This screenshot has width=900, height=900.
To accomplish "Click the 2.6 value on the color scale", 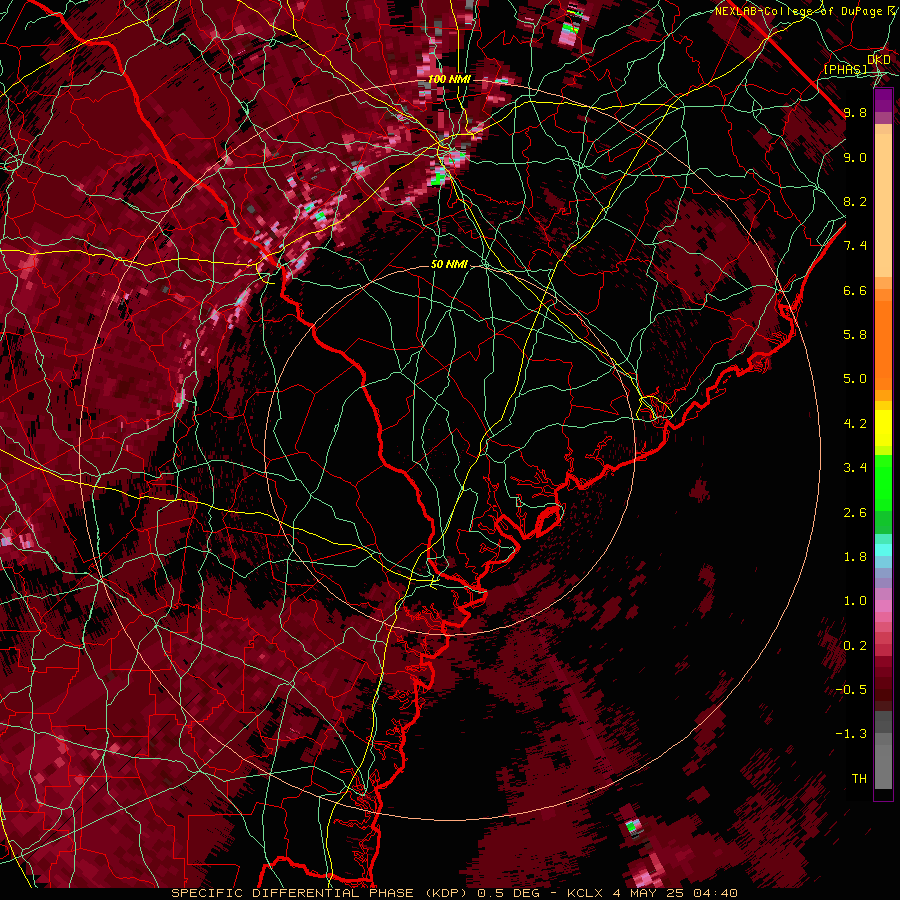I will click(855, 513).
